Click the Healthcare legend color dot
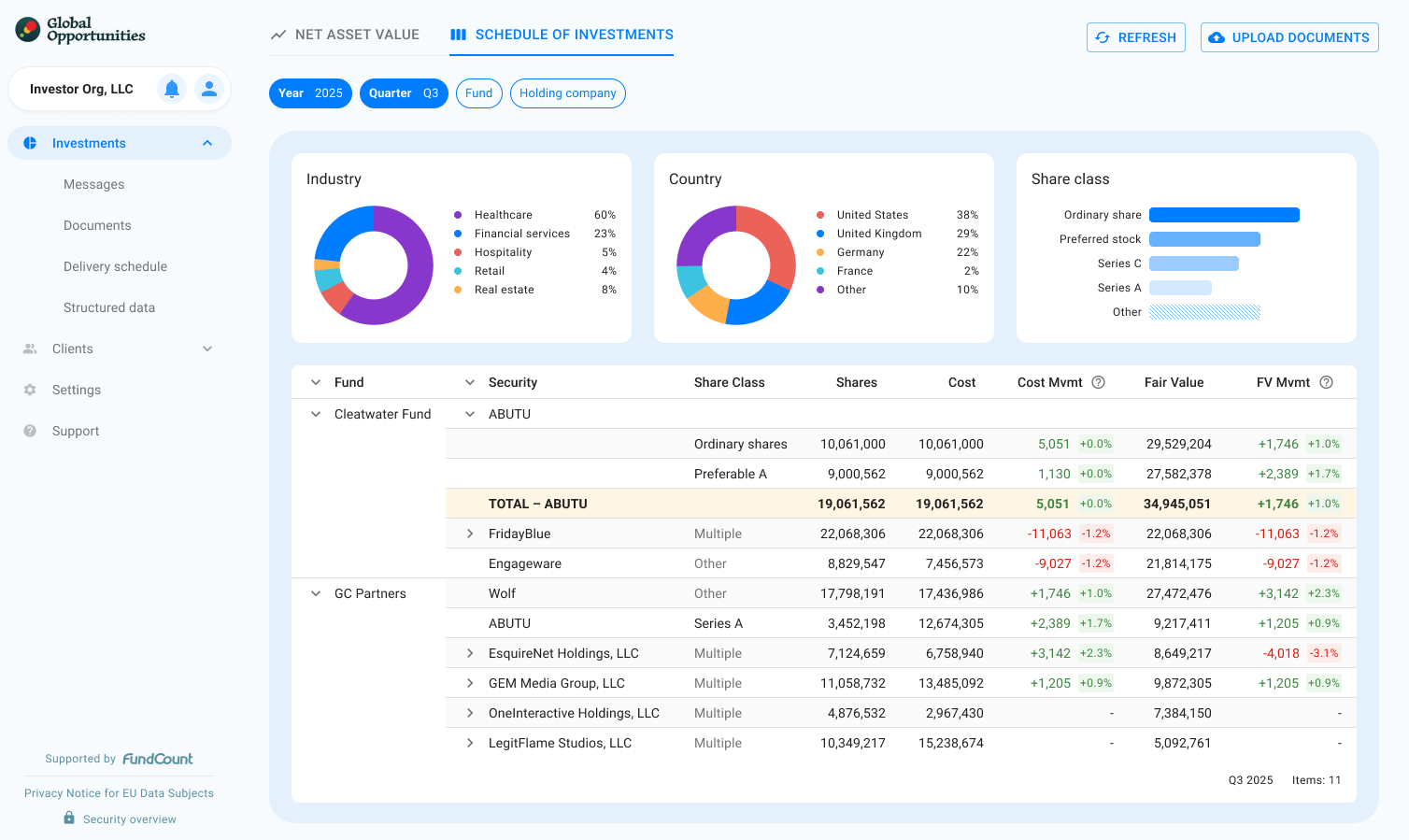 458,215
